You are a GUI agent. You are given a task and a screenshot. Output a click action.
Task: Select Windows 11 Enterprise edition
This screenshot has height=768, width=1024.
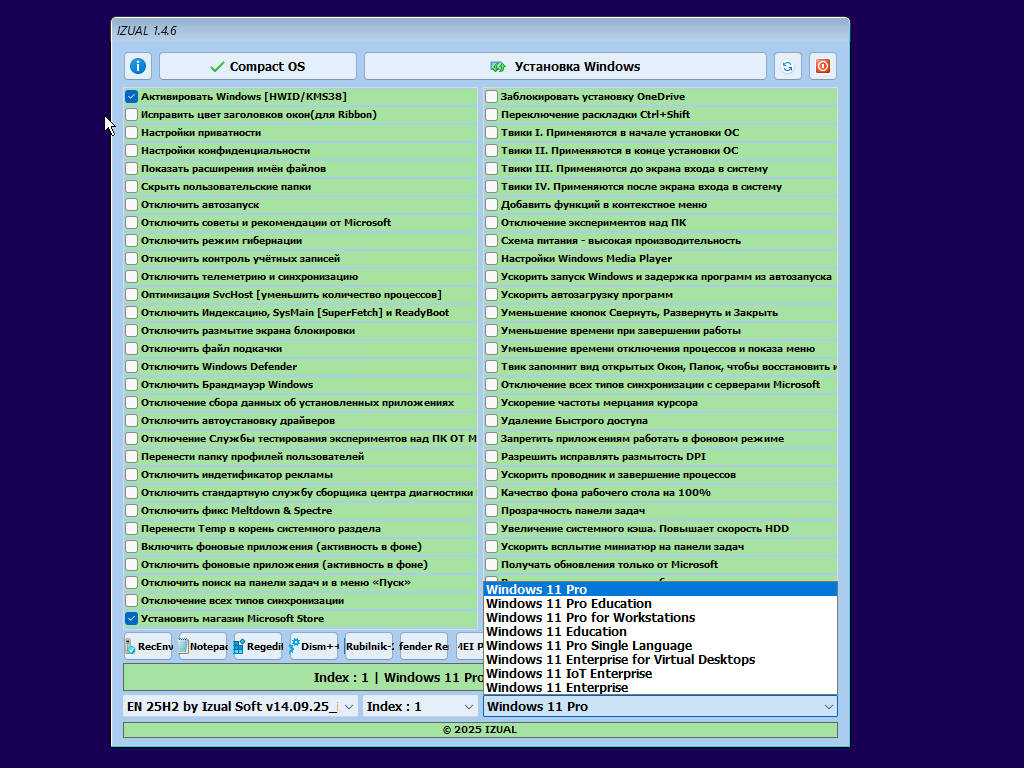[660, 688]
